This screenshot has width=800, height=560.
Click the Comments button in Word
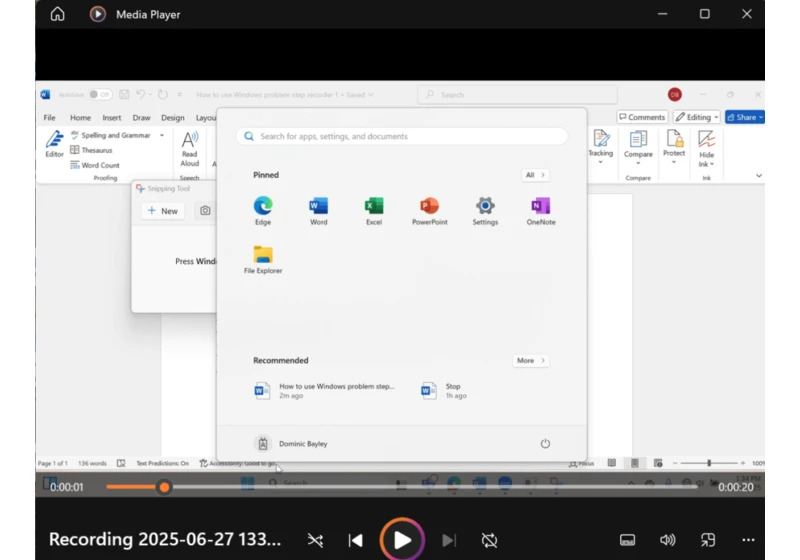(x=642, y=117)
